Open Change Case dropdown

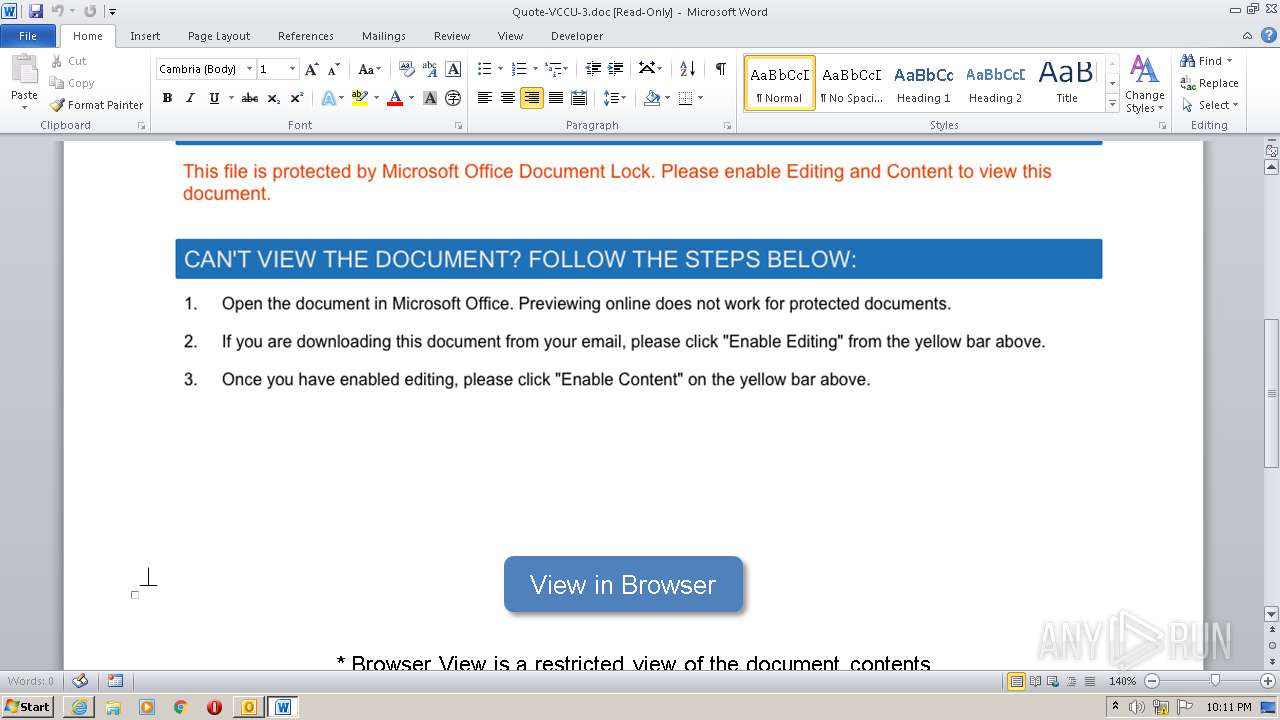pos(369,69)
